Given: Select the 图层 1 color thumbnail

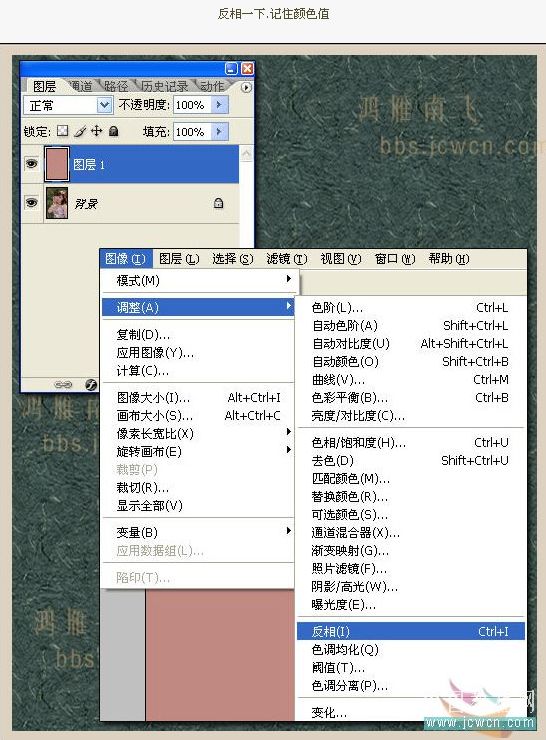Looking at the screenshot, I should point(57,164).
